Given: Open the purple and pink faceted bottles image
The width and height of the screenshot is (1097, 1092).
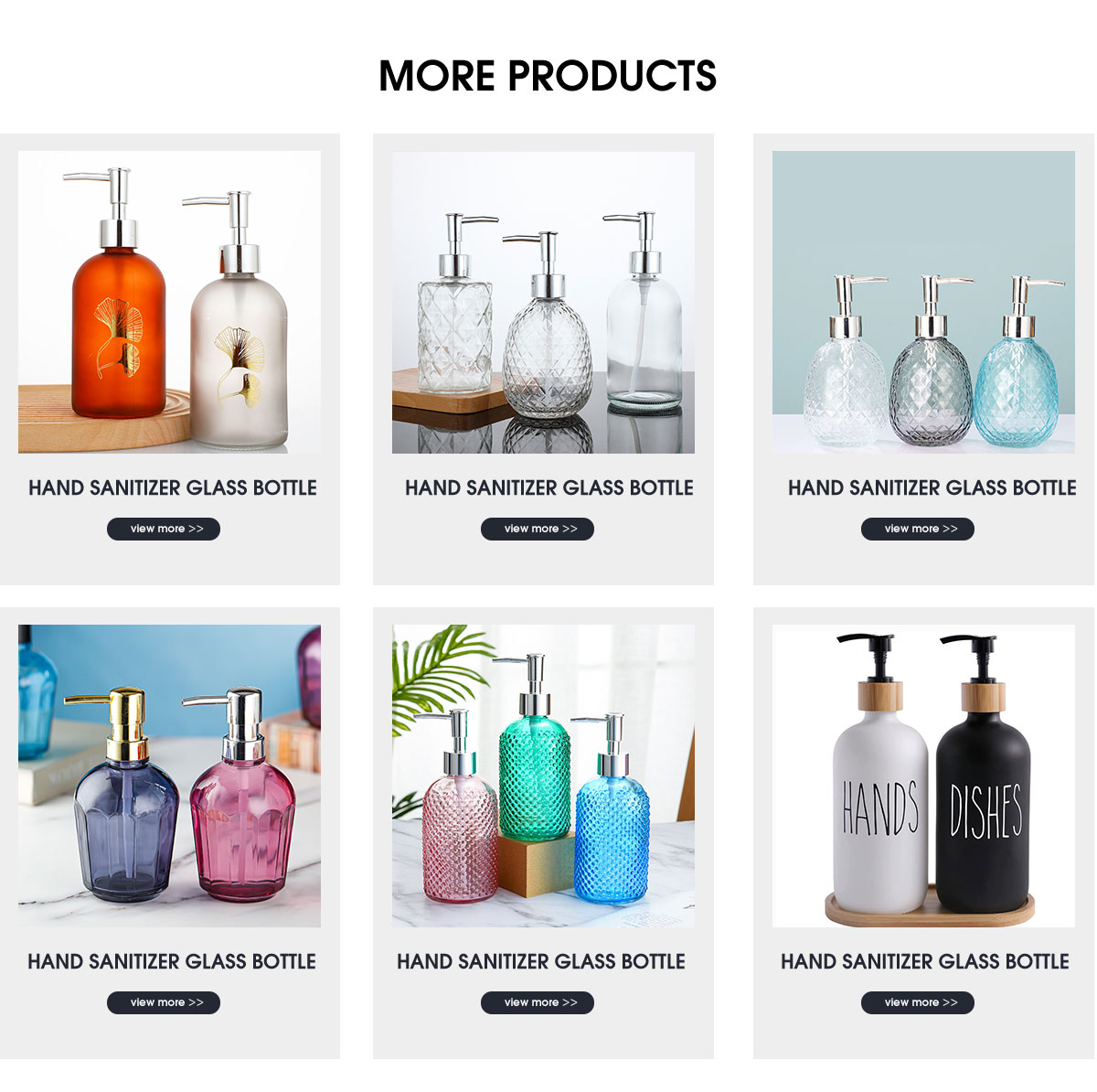Looking at the screenshot, I should click(x=169, y=776).
